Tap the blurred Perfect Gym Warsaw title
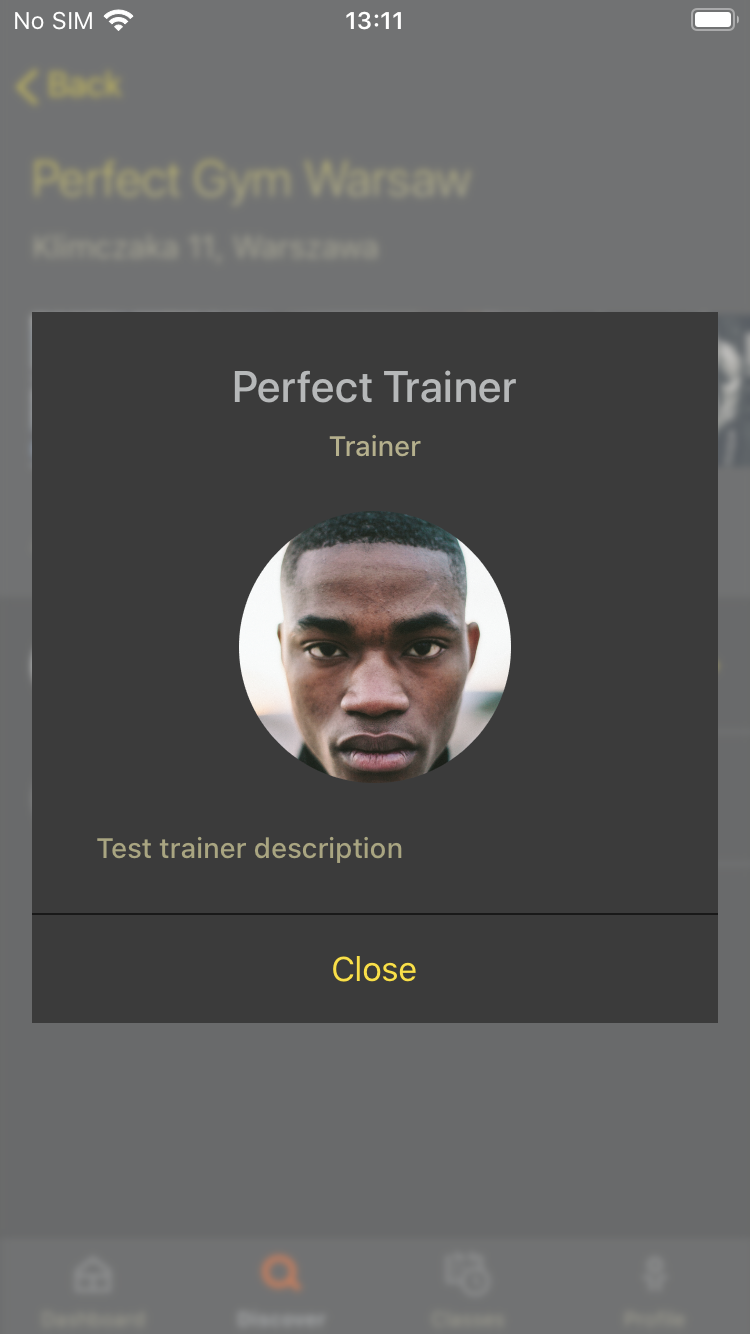 tap(251, 181)
